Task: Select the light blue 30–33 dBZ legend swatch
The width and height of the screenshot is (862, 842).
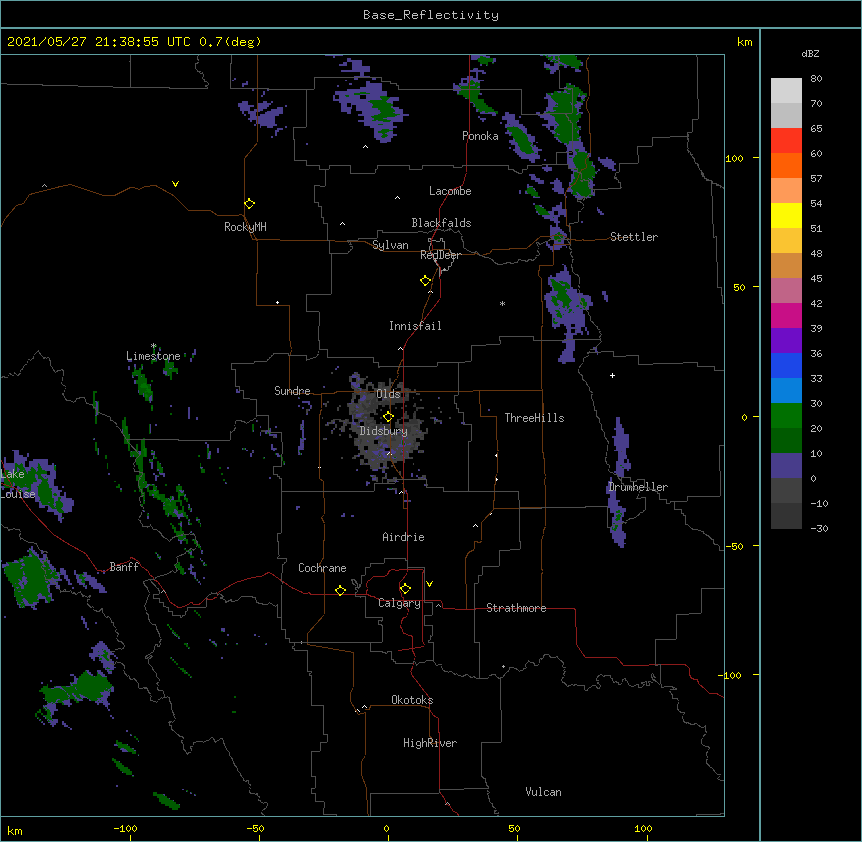Action: pos(786,391)
